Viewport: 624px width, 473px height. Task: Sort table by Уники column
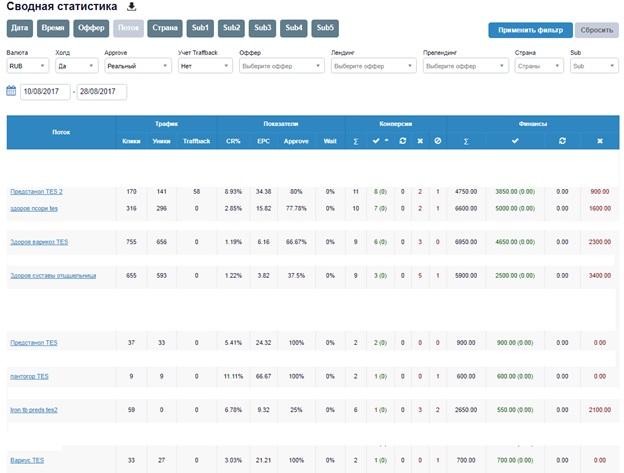click(161, 141)
